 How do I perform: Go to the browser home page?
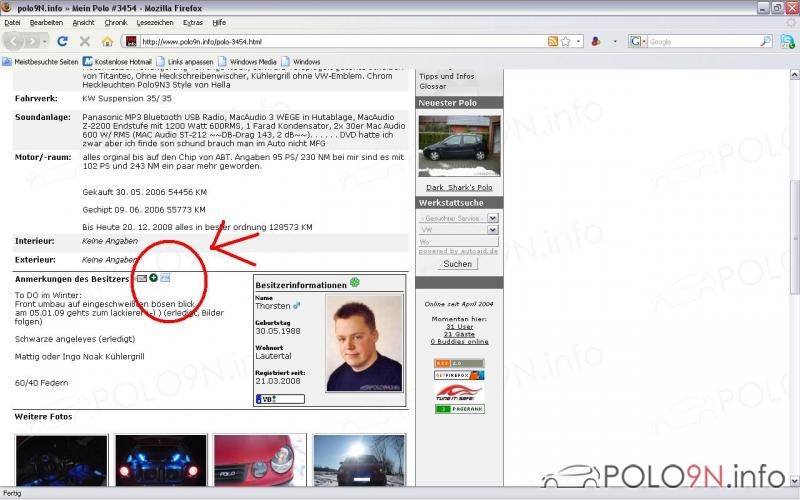click(x=106, y=41)
